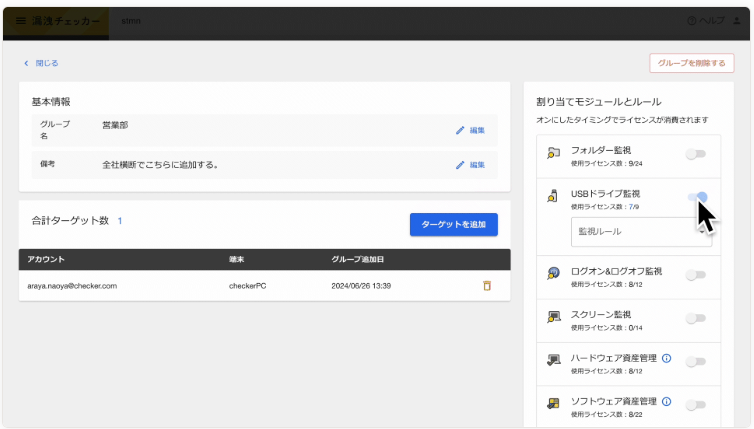Delete target araya.naoya with trash icon
Image resolution: width=754 pixels, height=429 pixels.
pos(487,286)
